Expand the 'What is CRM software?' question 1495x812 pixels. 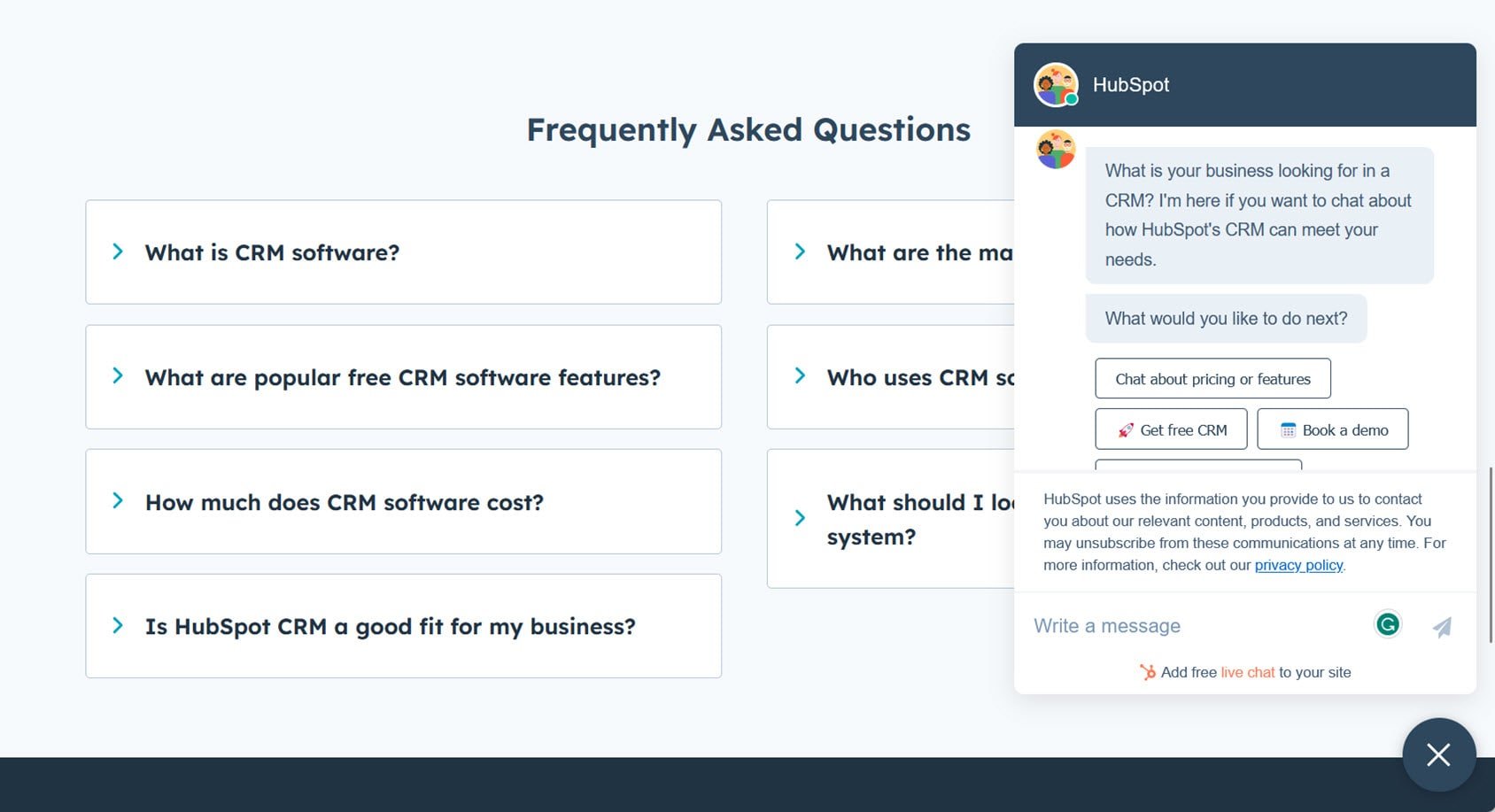tap(403, 252)
